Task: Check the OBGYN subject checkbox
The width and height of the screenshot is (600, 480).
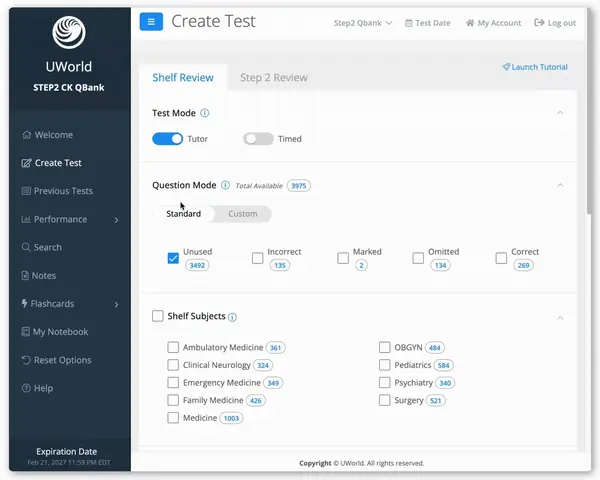Action: click(385, 347)
